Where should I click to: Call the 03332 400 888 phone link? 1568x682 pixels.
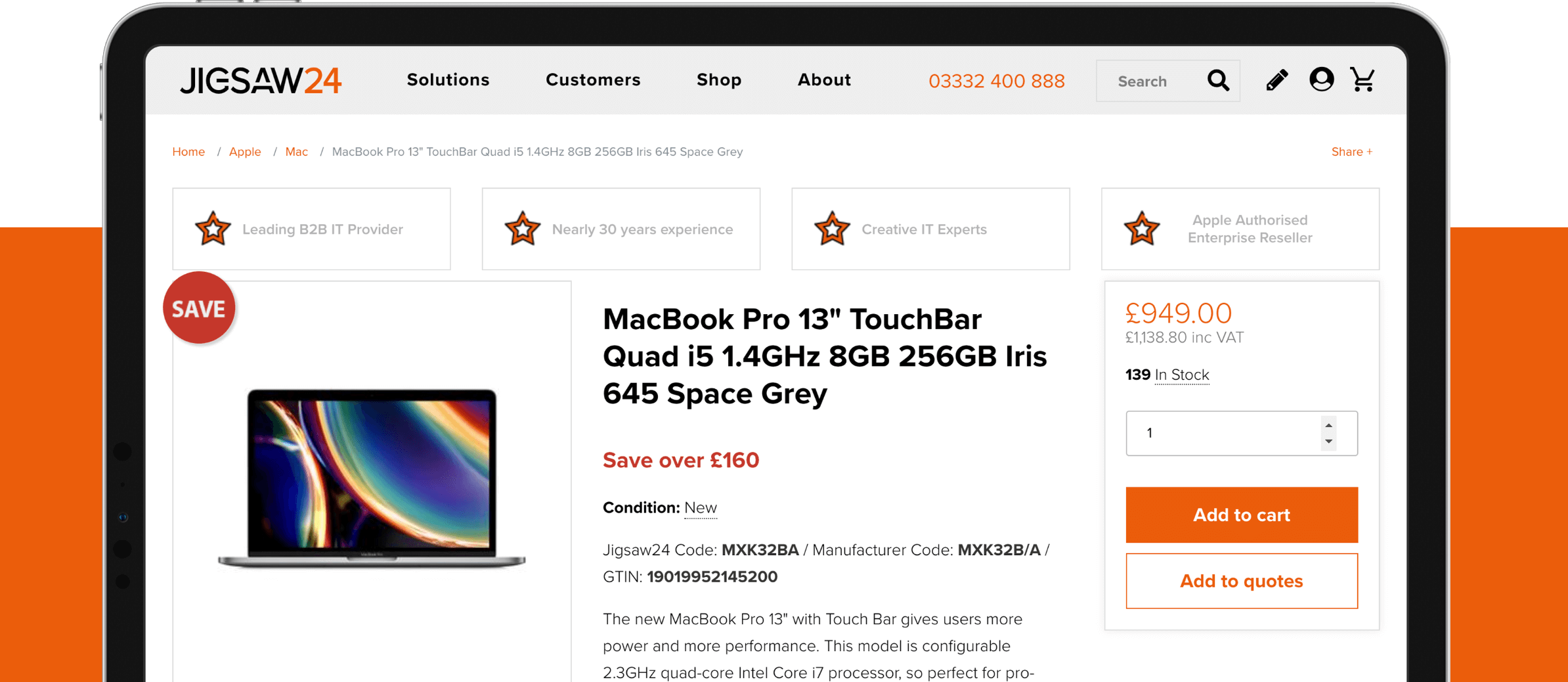tap(996, 81)
